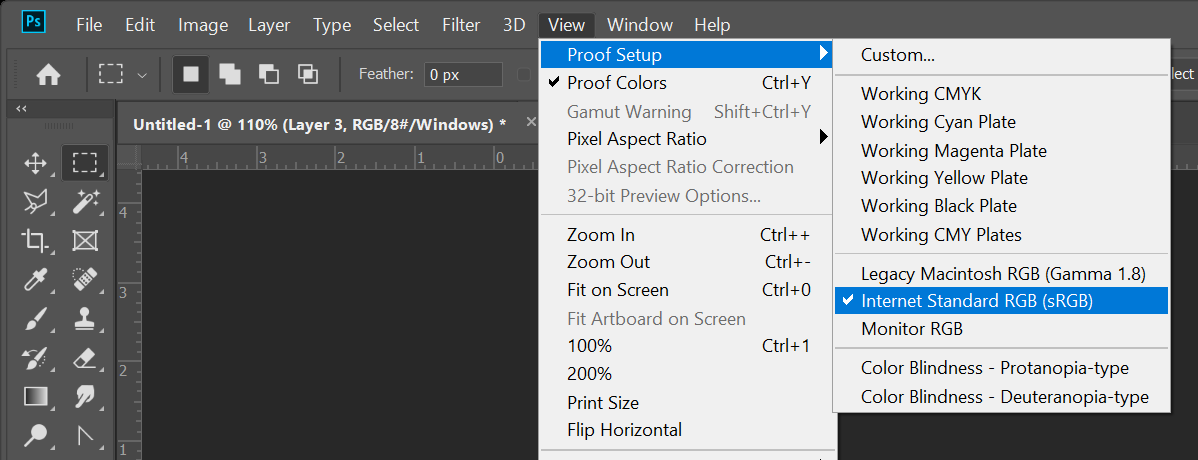This screenshot has width=1198, height=460.
Task: Select the Move tool
Action: pos(36,163)
